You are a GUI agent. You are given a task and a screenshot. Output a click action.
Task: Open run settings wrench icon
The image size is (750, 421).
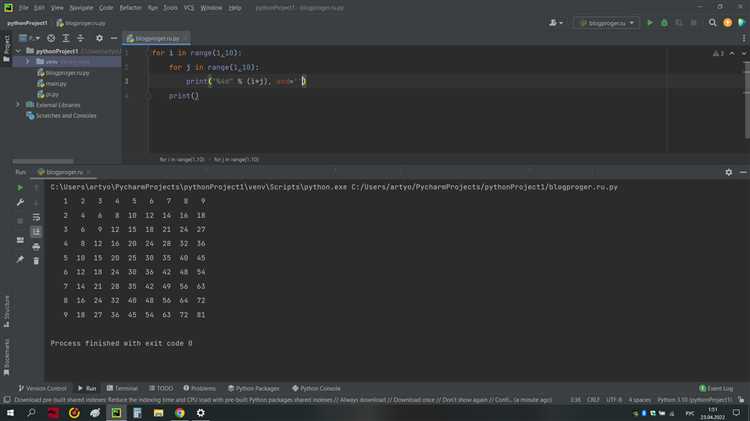click(20, 202)
